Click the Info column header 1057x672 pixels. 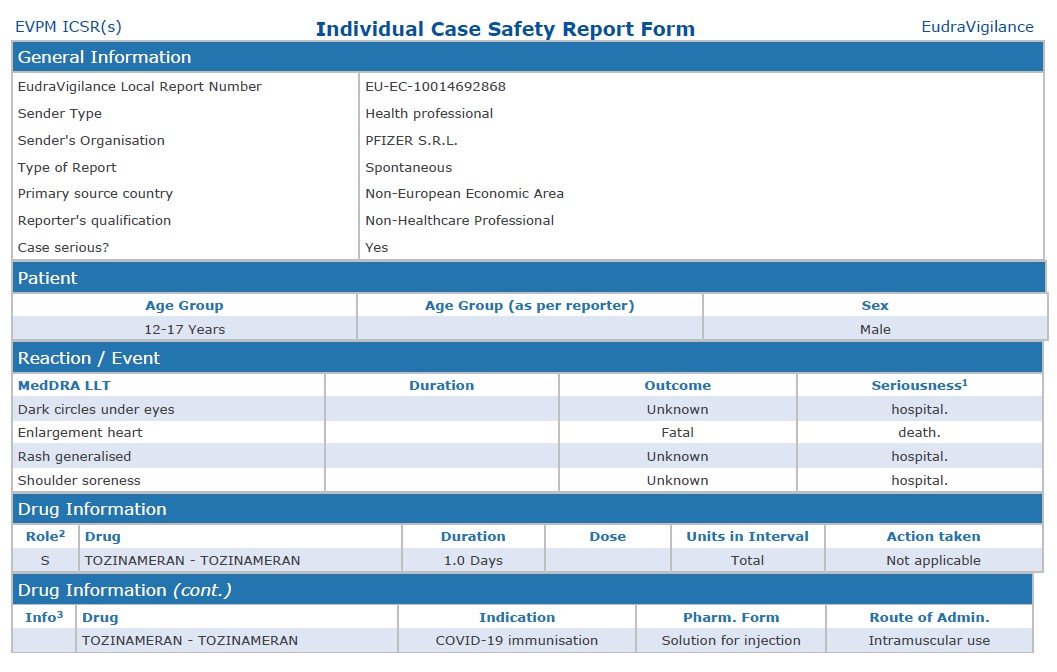[x=44, y=617]
